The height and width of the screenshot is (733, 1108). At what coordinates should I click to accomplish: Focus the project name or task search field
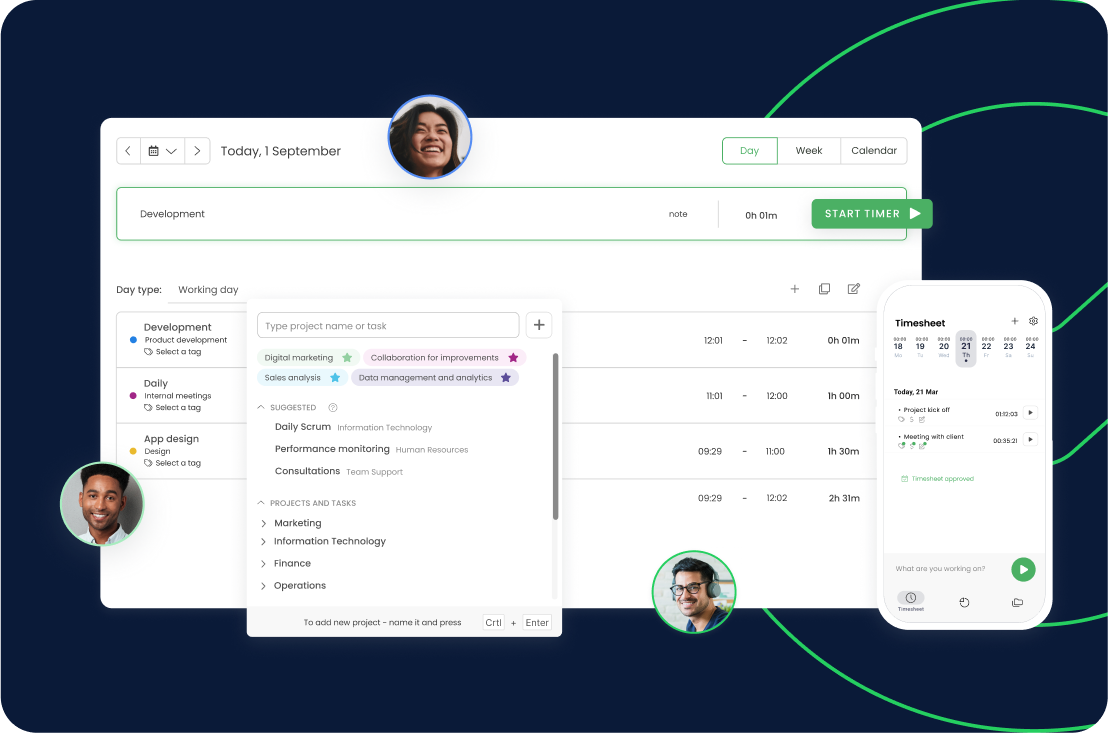pyautogui.click(x=388, y=325)
